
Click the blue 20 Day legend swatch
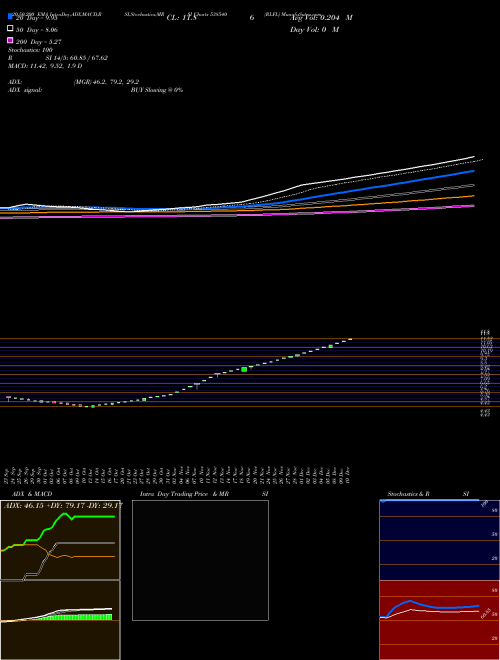[x=10, y=16]
